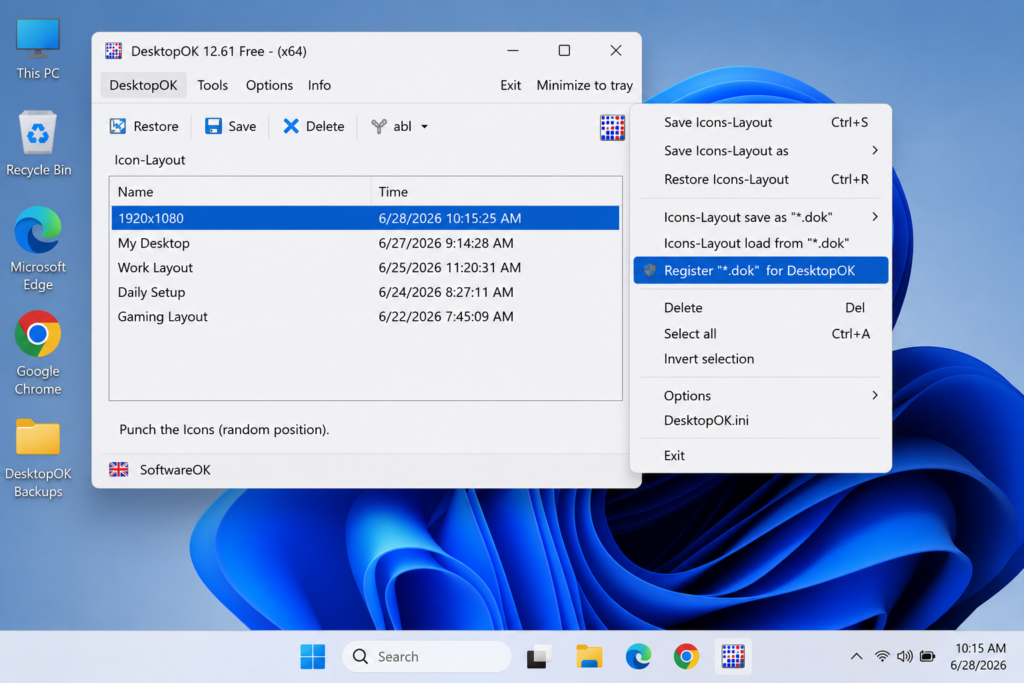This screenshot has height=683, width=1024.
Task: Click Minimize to tray
Action: (x=584, y=85)
